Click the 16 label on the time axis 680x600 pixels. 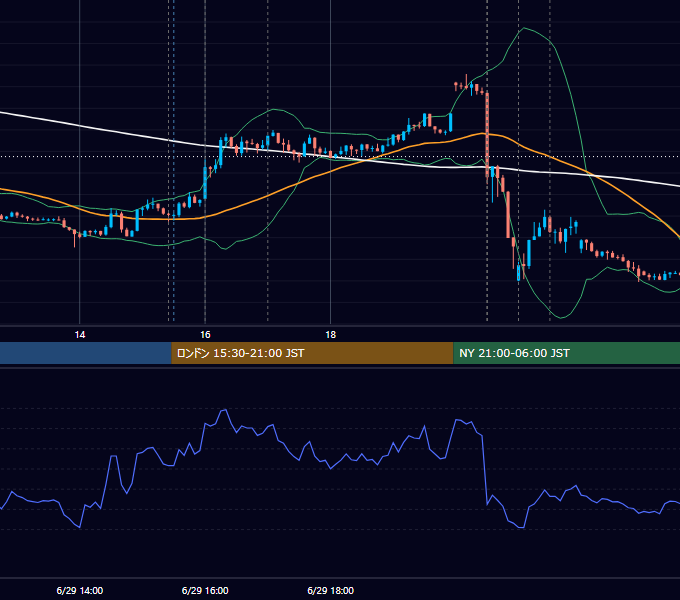pos(205,335)
